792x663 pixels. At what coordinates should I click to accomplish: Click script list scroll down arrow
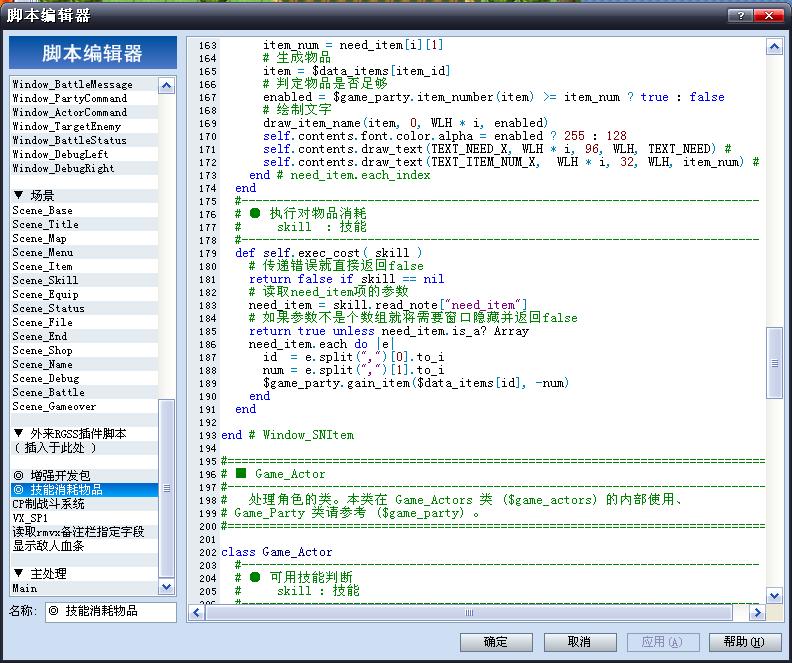(166, 587)
